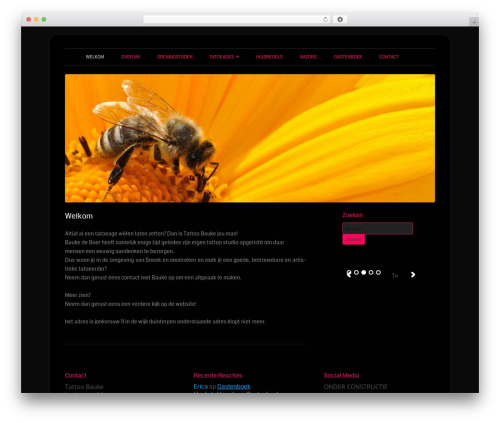Open the Welkom menu item
The height and width of the screenshot is (423, 500).
pos(95,57)
